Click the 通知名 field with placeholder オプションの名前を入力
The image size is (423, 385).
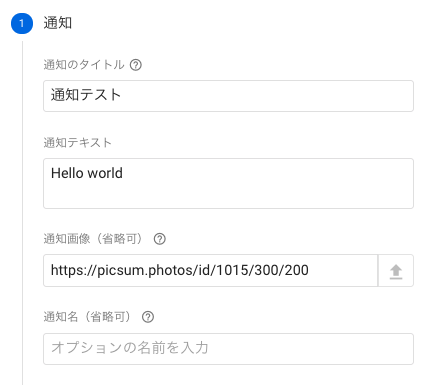[228, 349]
